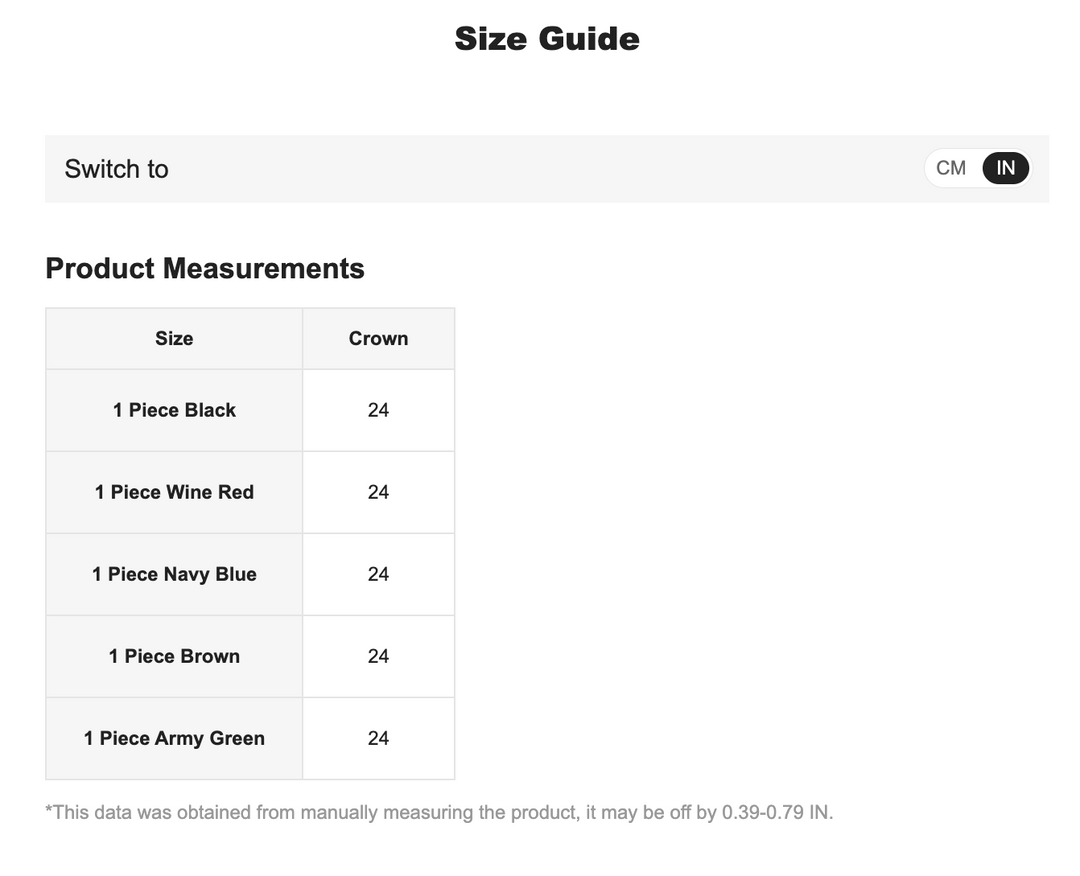Click the Size Guide title
The image size is (1080, 876).
547,39
